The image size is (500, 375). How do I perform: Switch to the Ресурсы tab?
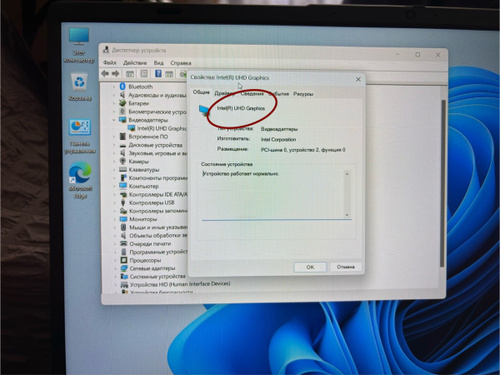(x=303, y=94)
